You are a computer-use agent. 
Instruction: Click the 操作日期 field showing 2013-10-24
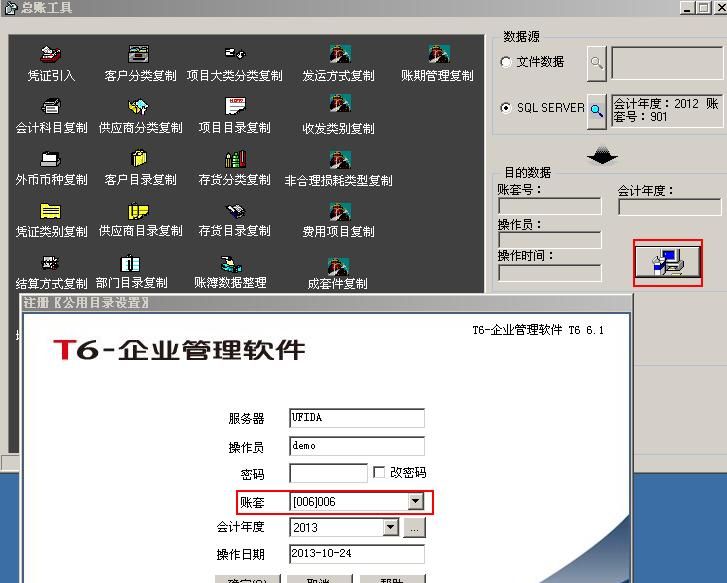click(357, 554)
